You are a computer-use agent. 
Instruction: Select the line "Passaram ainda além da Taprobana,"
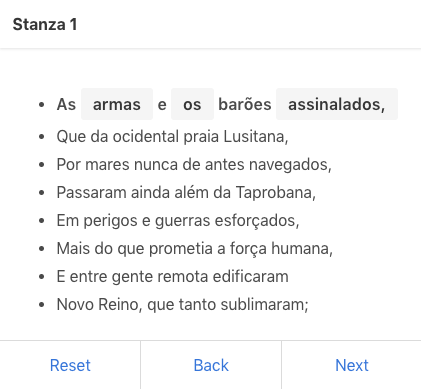[186, 192]
